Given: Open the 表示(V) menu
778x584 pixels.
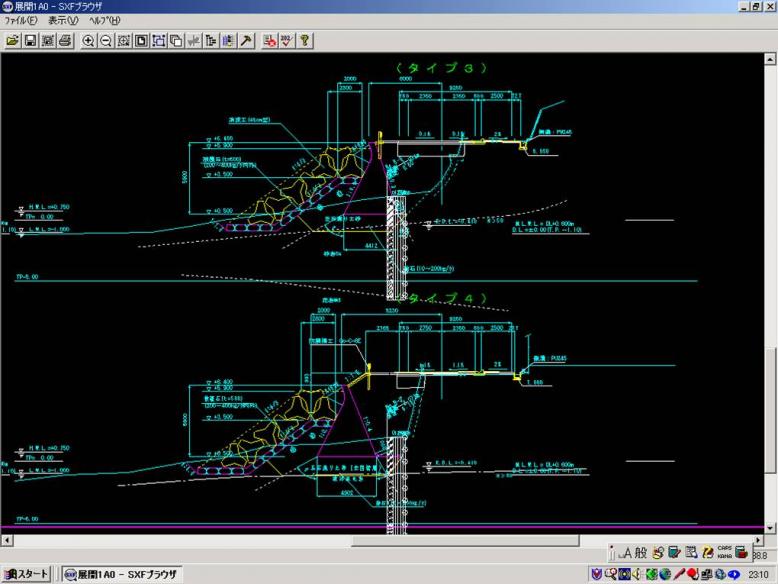Looking at the screenshot, I should coord(63,21).
